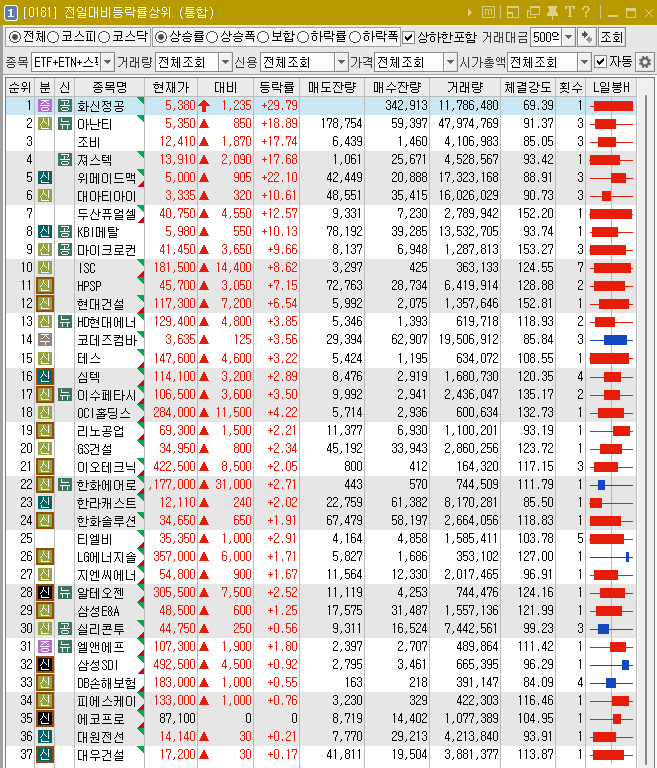Viewport: 657px width, 768px height.
Task: Open the 종목 ETF+ETN+스팩 dropdown
Action: (x=107, y=62)
